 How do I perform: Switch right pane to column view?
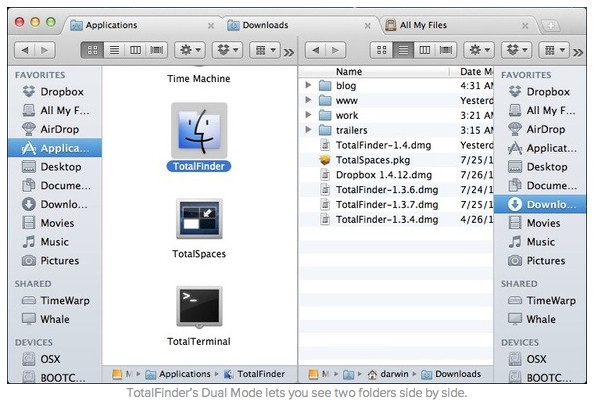[424, 50]
